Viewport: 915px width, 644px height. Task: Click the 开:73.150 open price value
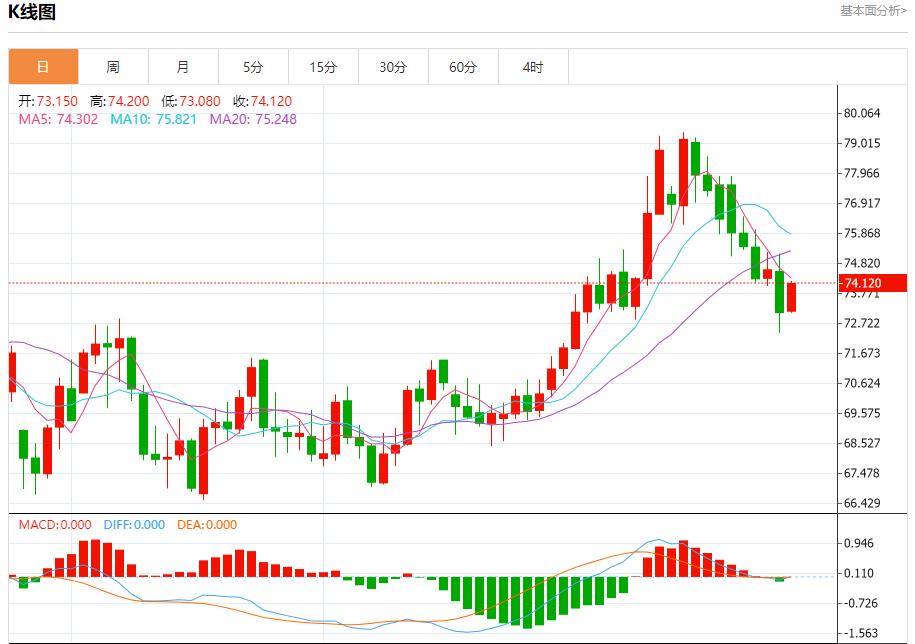pyautogui.click(x=48, y=101)
